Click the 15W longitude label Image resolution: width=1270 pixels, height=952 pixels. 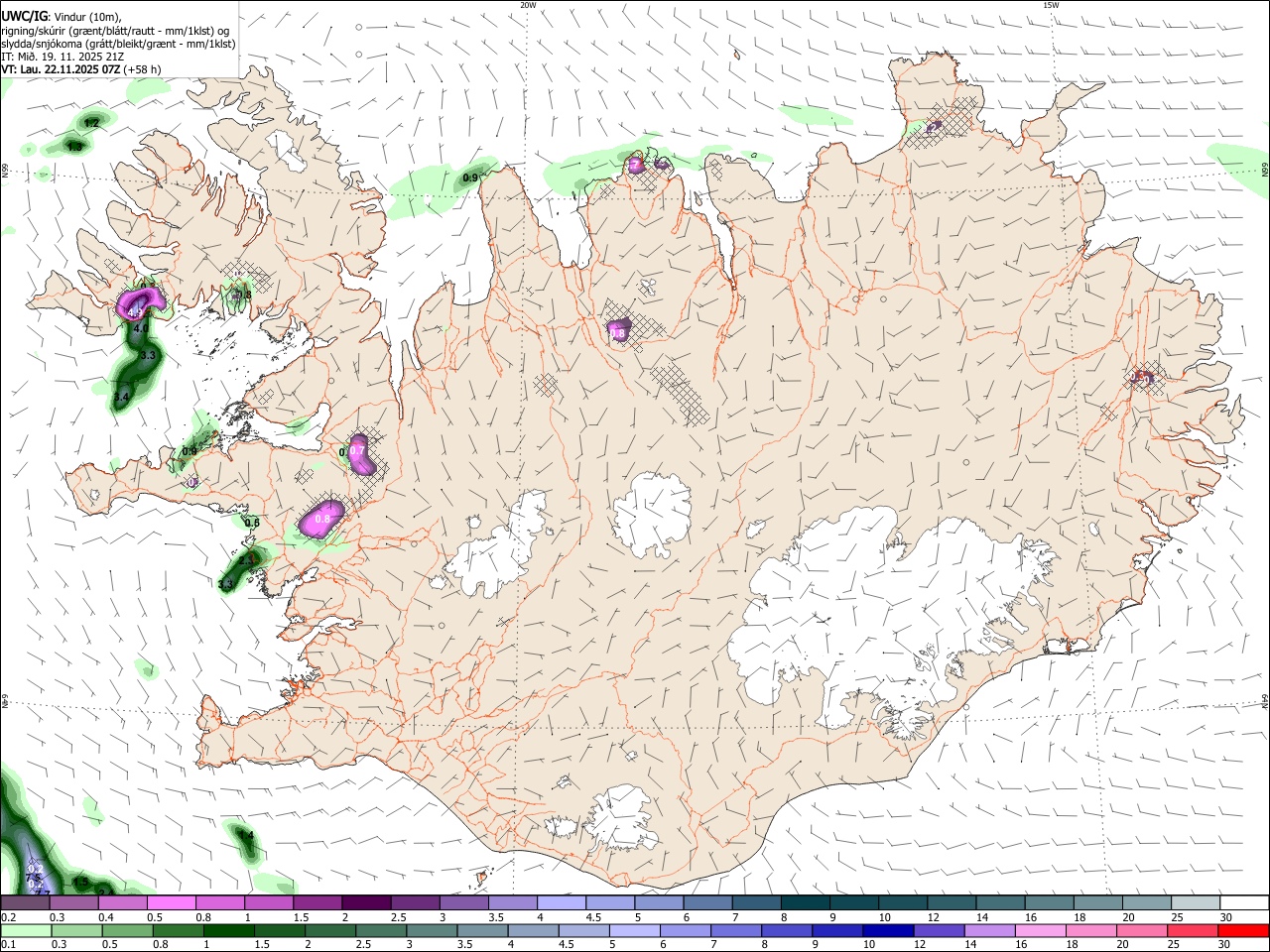pyautogui.click(x=1051, y=5)
